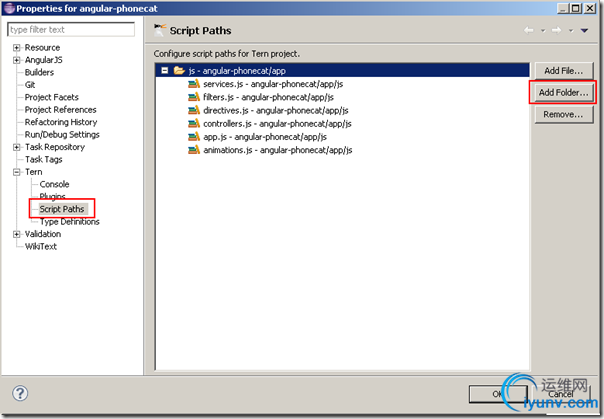Viewport: 604px width, 419px height.
Task: Select Project References page
Action: pos(60,110)
